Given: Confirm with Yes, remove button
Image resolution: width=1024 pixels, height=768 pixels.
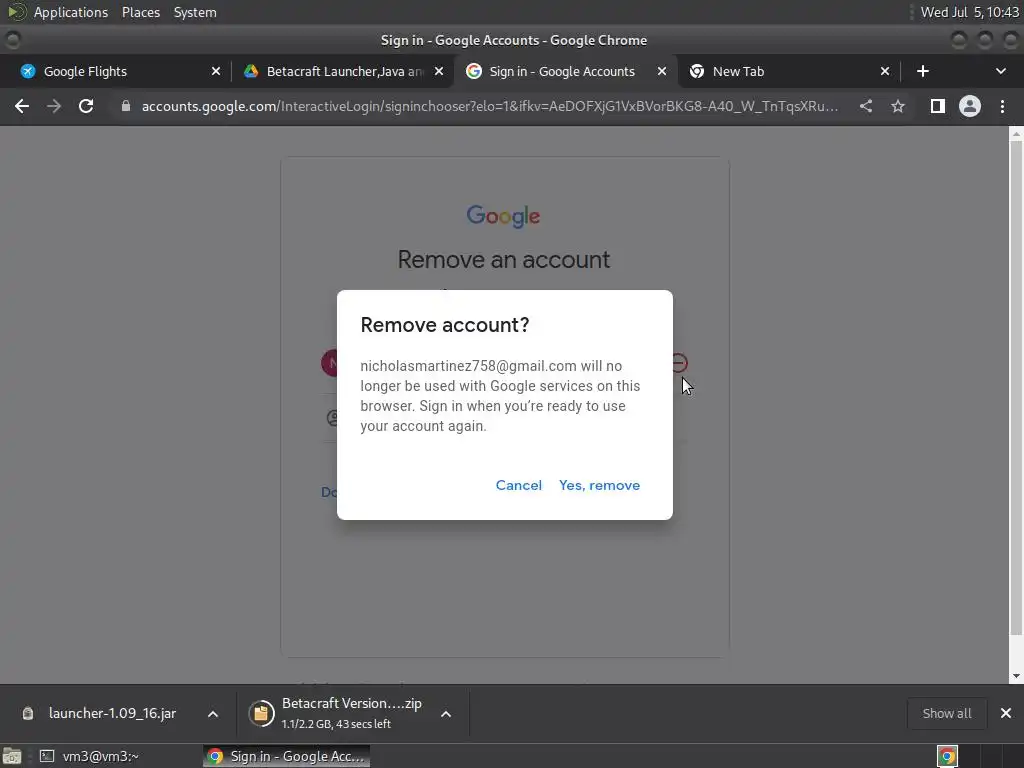Looking at the screenshot, I should tap(599, 485).
